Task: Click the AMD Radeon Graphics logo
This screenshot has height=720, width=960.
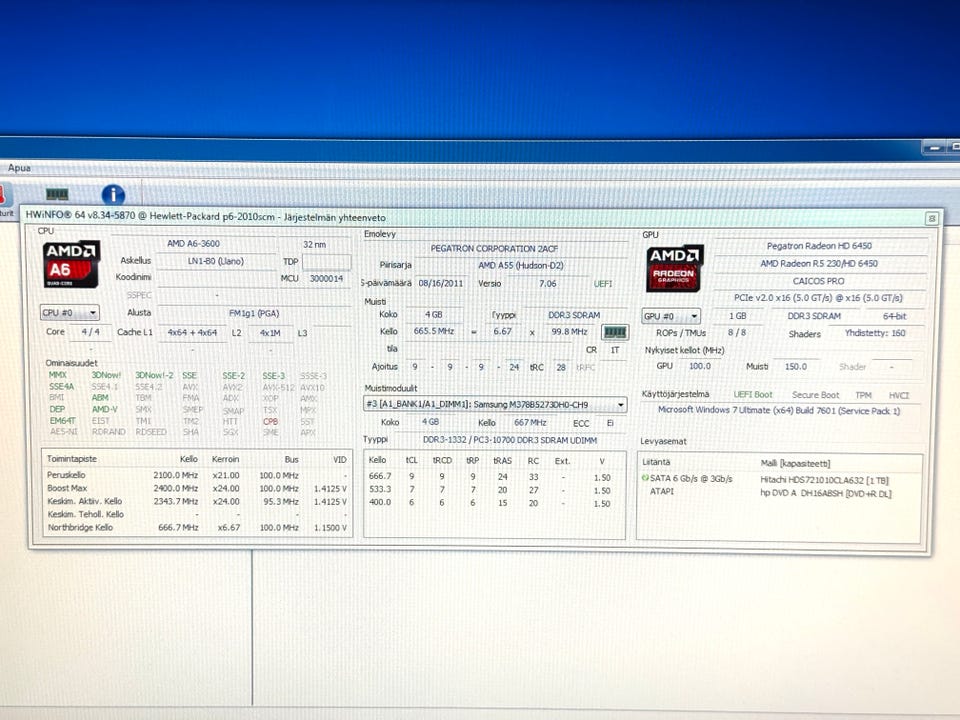Action: (674, 268)
